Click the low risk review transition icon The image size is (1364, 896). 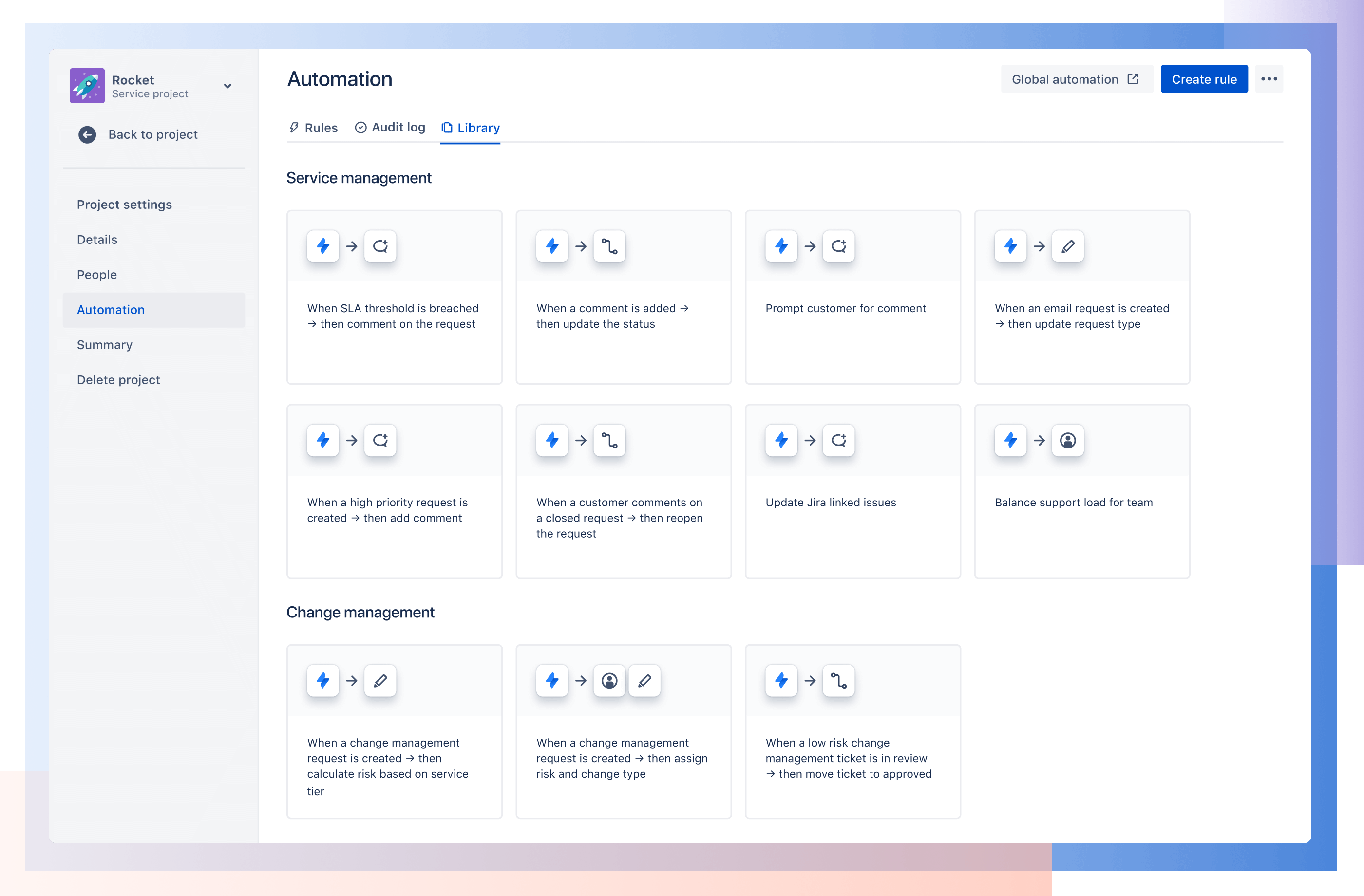coord(838,680)
